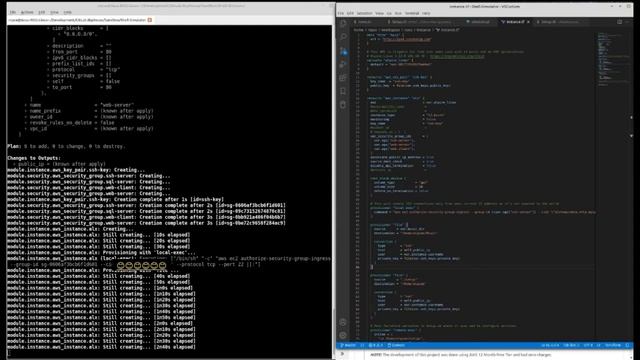Open the Help menu in VS Code
Image resolution: width=640 pixels, height=360 pixels.
pyautogui.click(x=426, y=13)
